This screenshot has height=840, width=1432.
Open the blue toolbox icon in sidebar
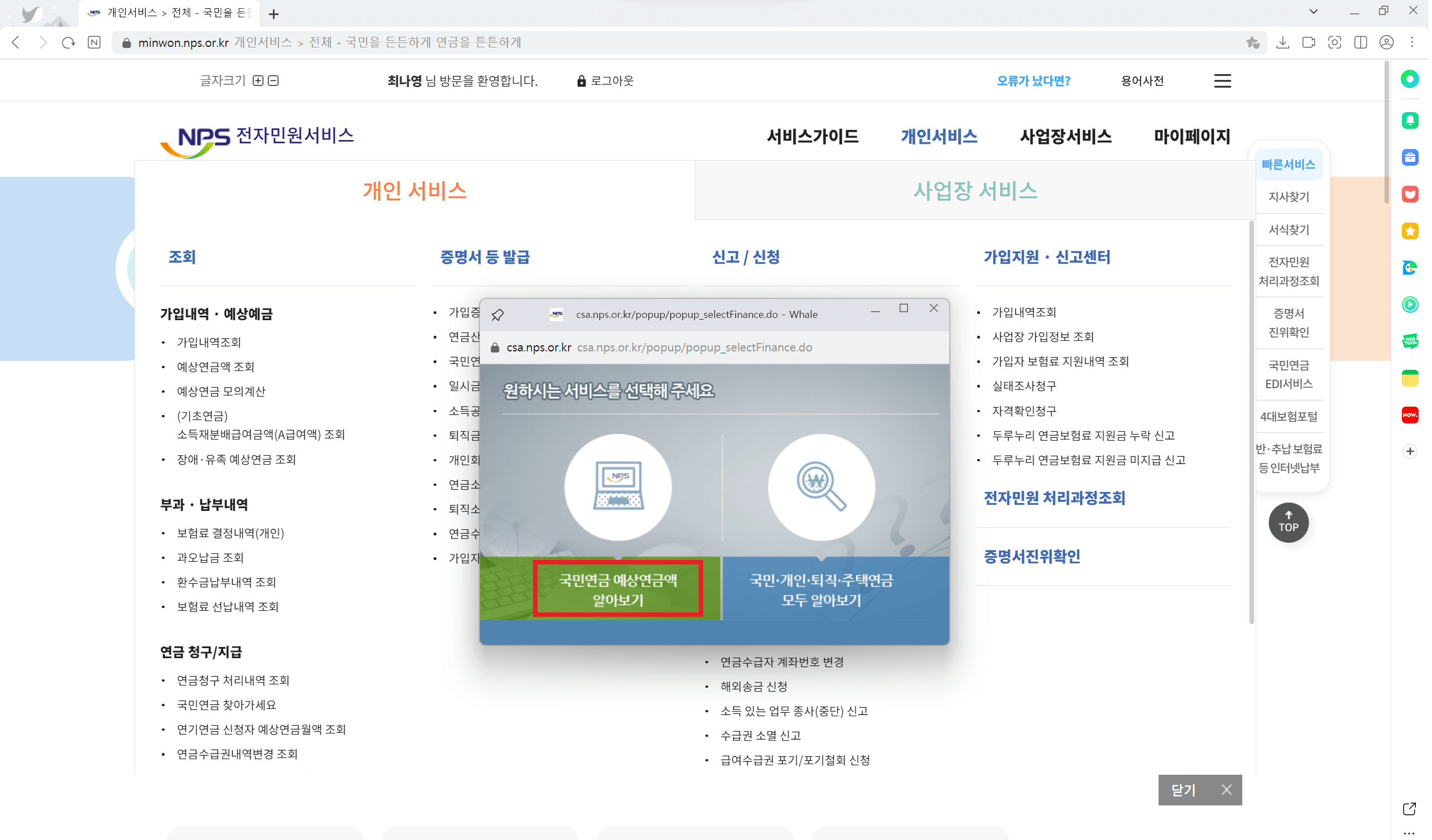[1410, 157]
